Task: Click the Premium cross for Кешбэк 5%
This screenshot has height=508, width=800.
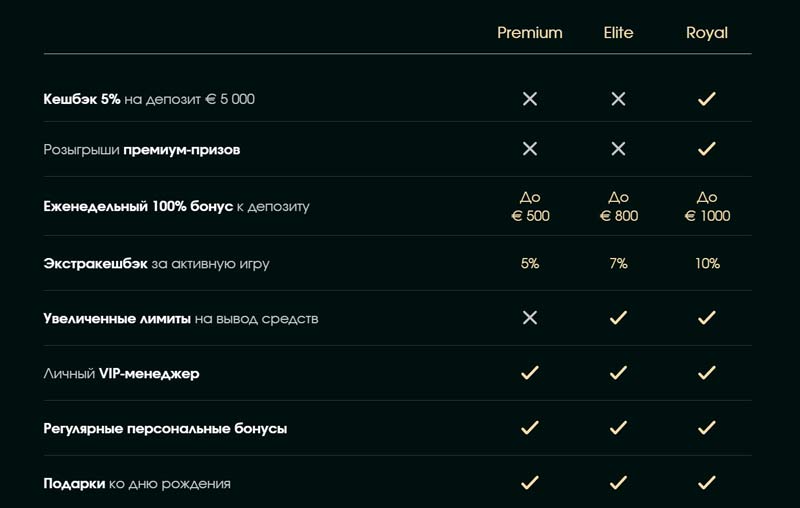Action: tap(530, 99)
